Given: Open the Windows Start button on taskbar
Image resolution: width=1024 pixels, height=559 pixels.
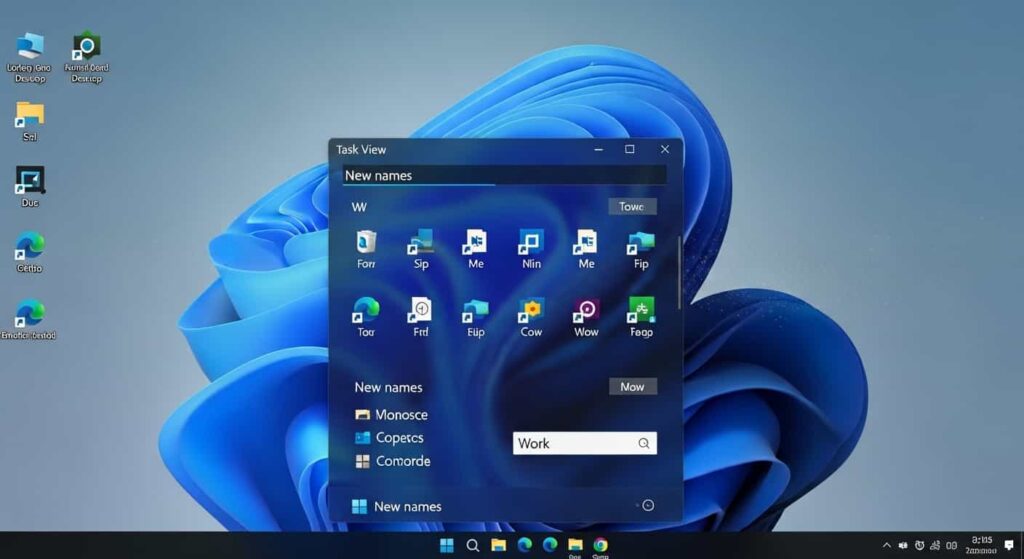Looking at the screenshot, I should click(x=446, y=545).
